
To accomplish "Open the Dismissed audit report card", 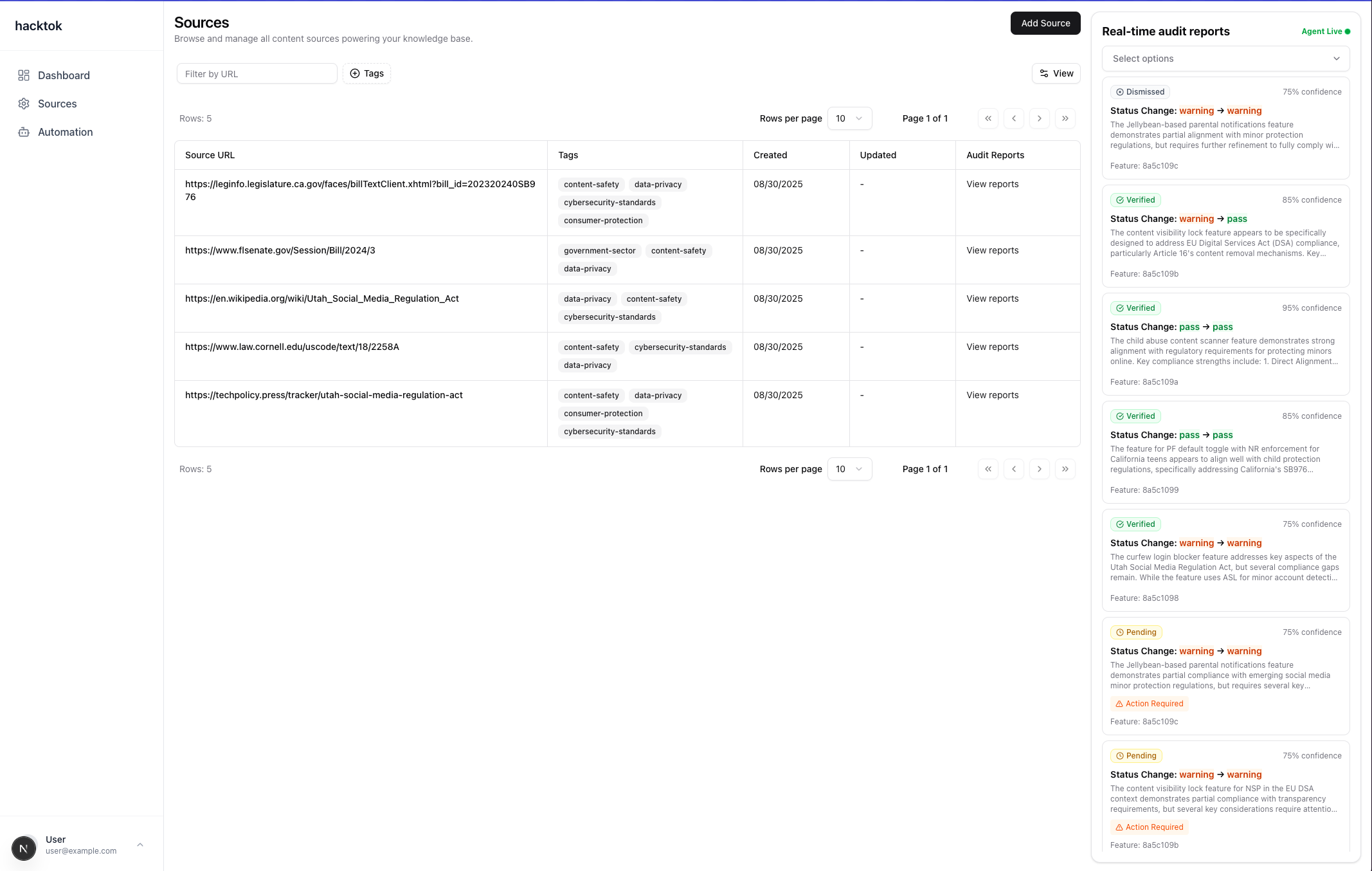I will [1225, 128].
